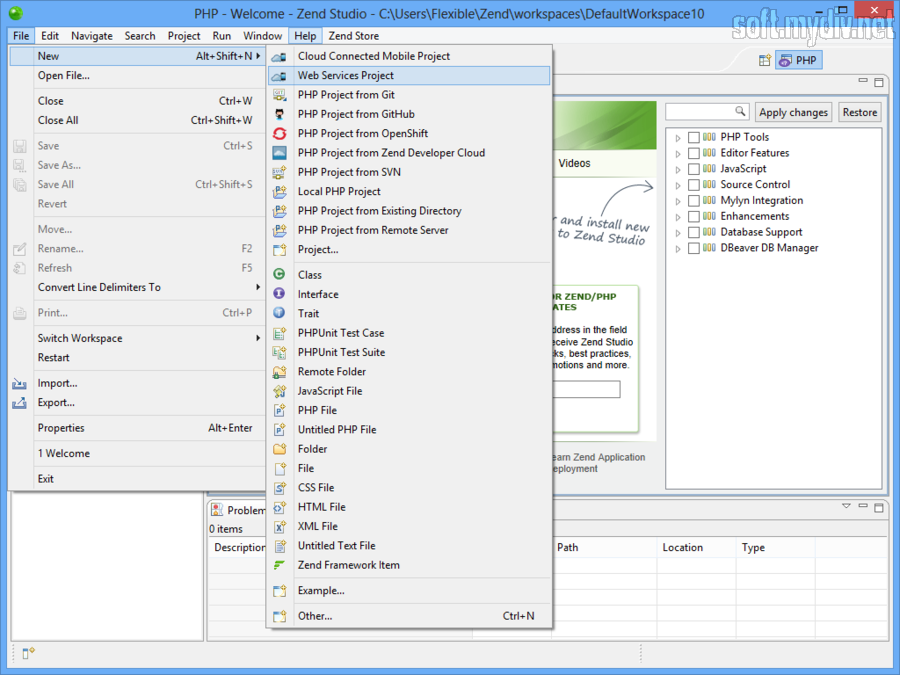Image resolution: width=900 pixels, height=675 pixels.
Task: Tick the DBeaver DB Manager checkbox
Action: pyautogui.click(x=693, y=249)
